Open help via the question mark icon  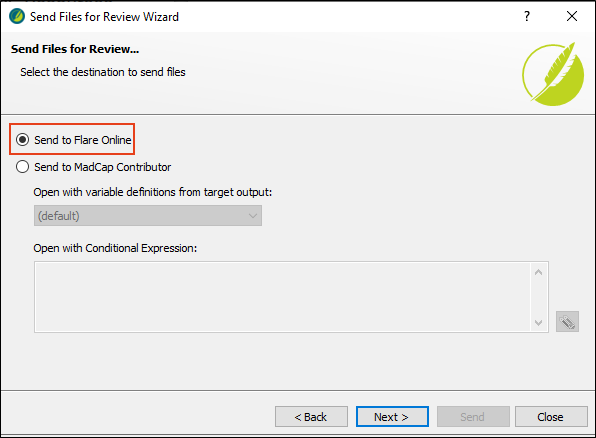pyautogui.click(x=527, y=16)
